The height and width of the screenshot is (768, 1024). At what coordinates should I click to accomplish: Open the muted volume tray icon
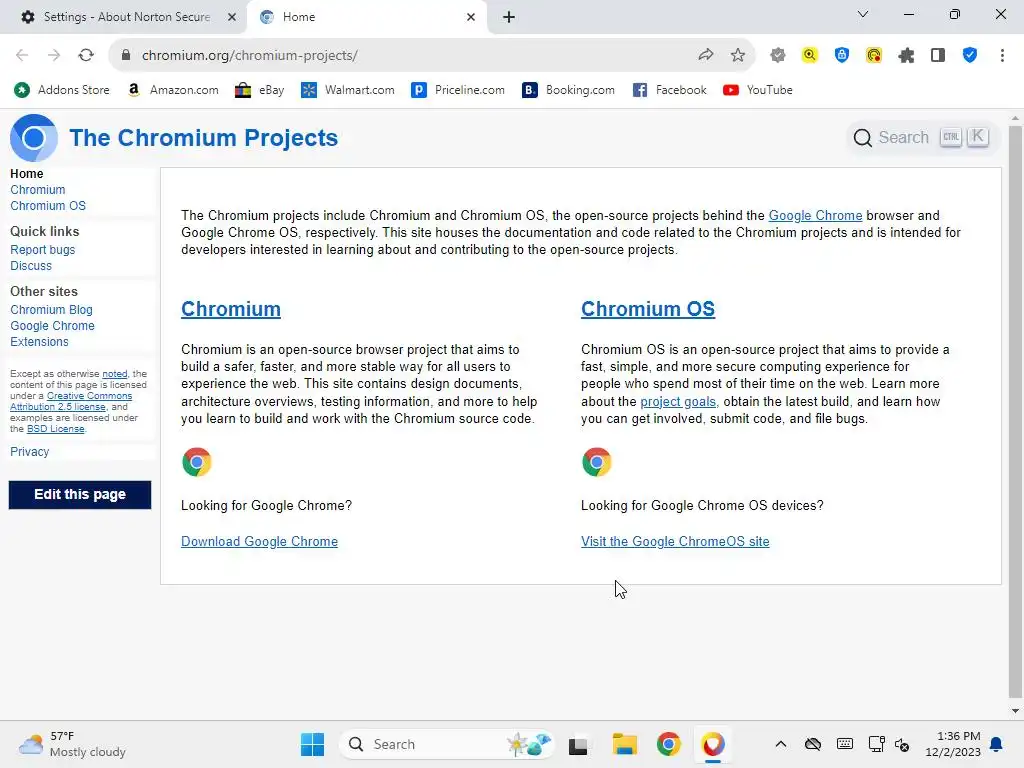coord(902,744)
